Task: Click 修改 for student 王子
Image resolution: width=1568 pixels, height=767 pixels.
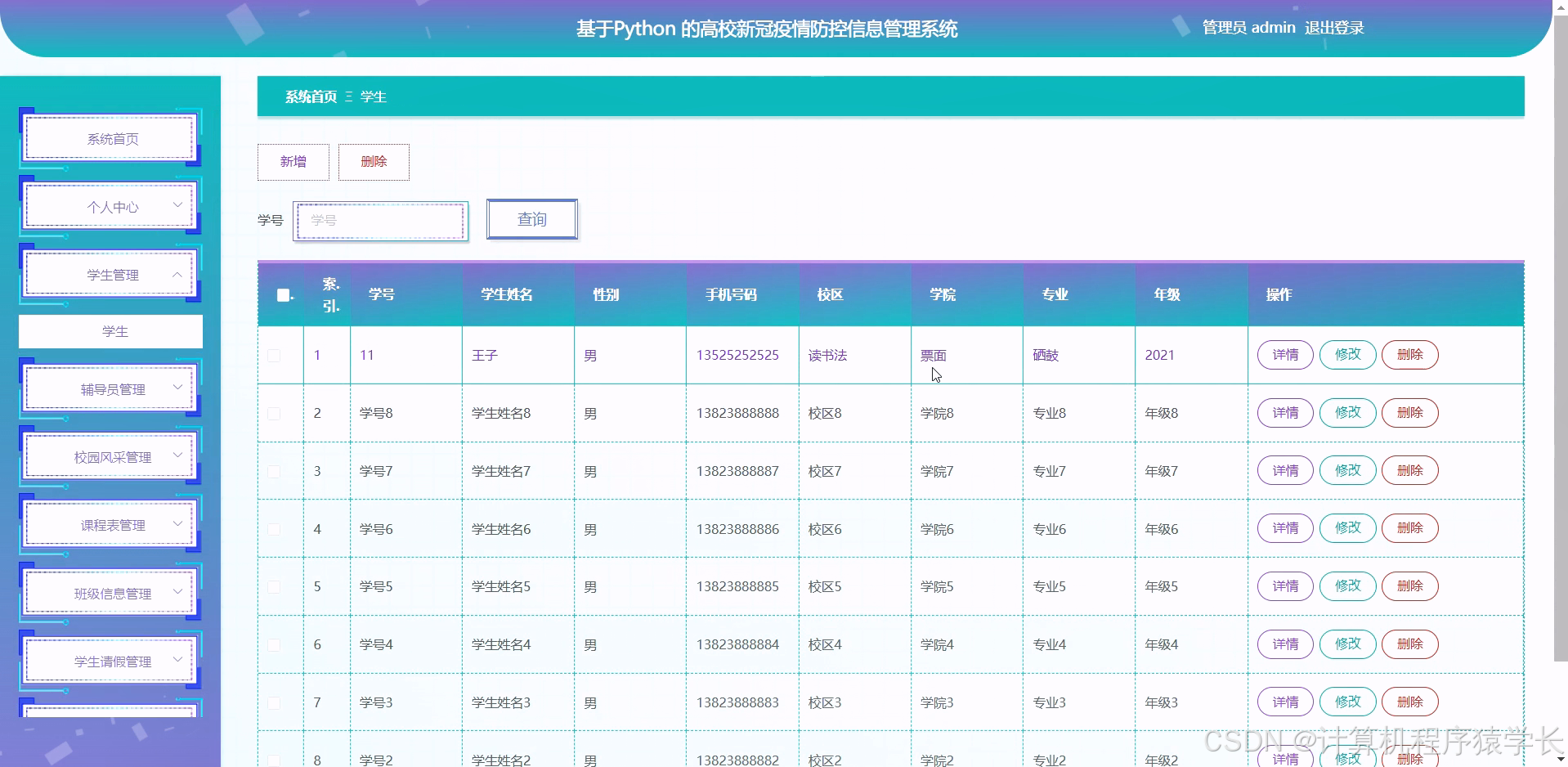Action: (1348, 355)
